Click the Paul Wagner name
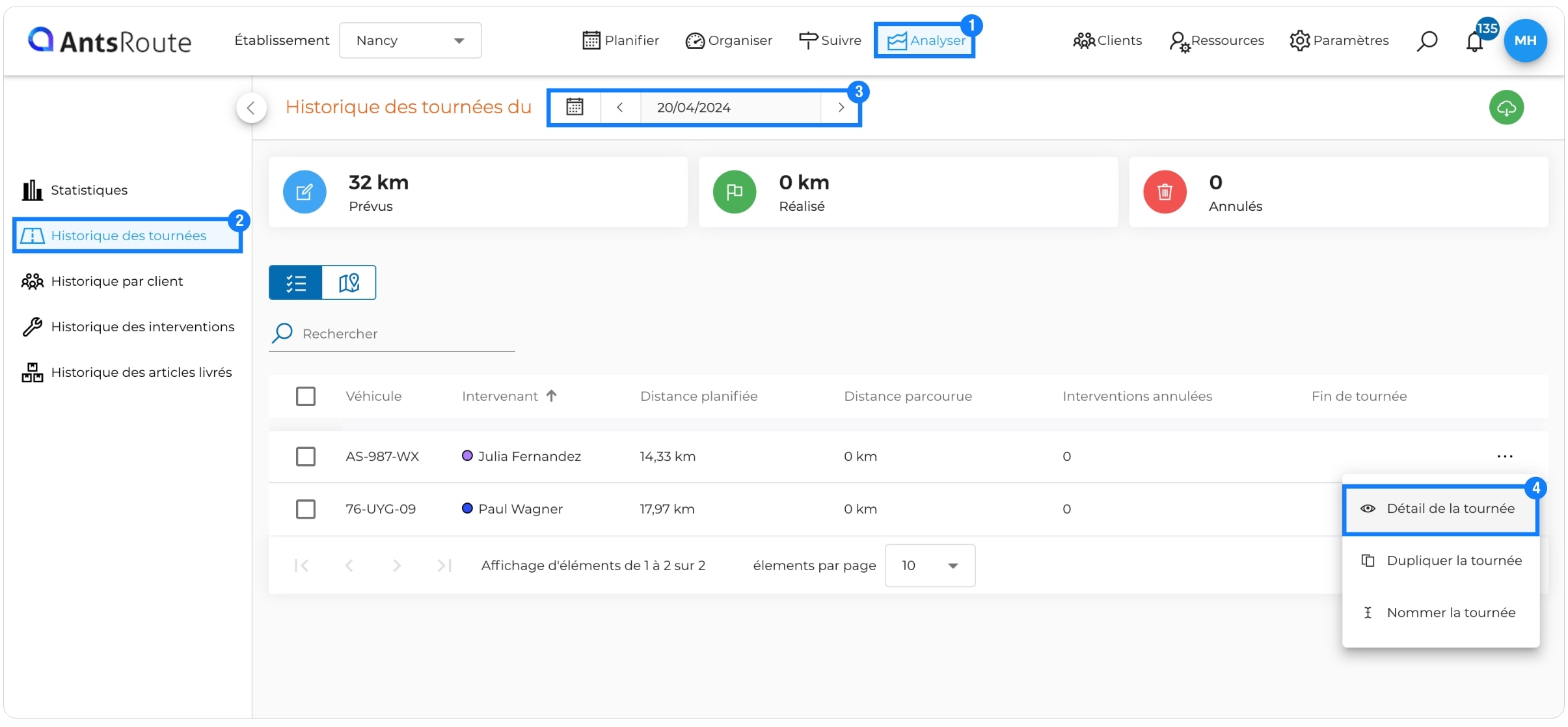Viewport: 1568px width, 727px height. pyautogui.click(x=520, y=509)
